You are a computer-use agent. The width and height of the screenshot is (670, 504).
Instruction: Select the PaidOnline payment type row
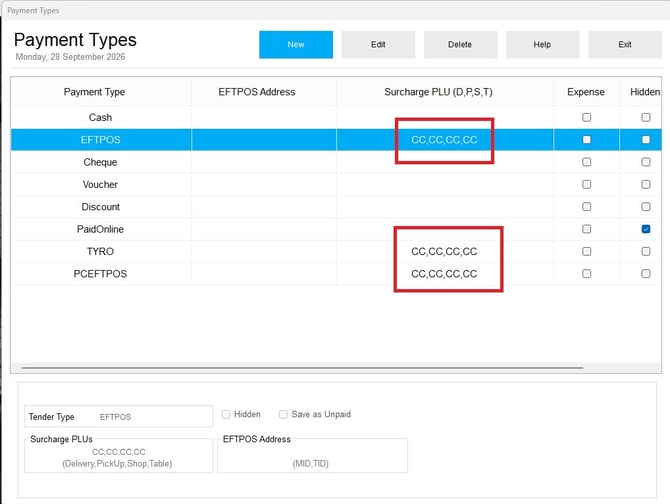pyautogui.click(x=336, y=229)
